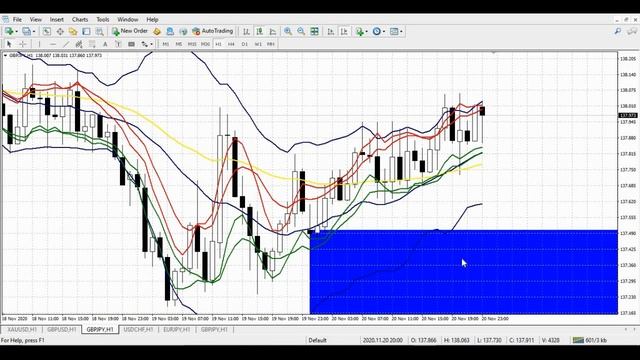Open the yellow MetaEditor icon

(x=157, y=31)
